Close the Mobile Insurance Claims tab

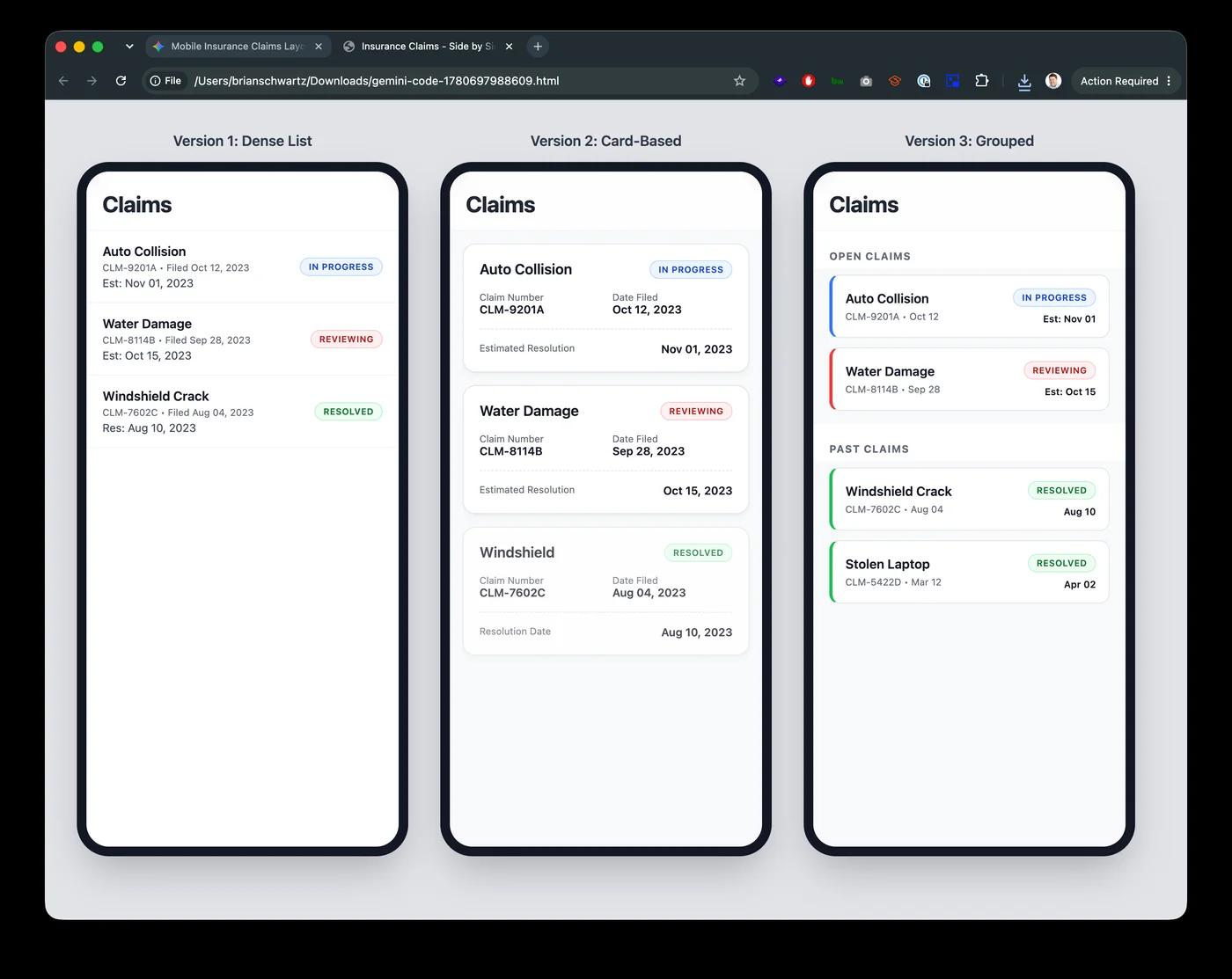pos(319,47)
